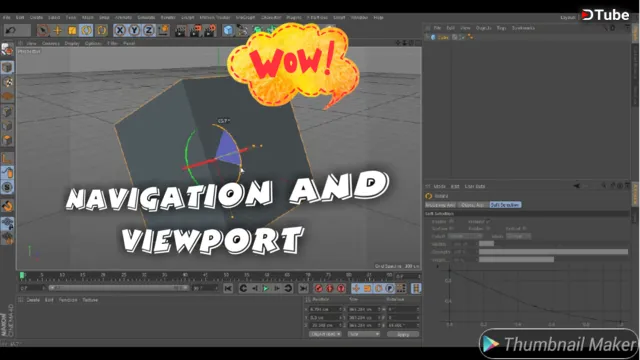Screen dimensions: 640x360
Task: Open the Size mode dropdown
Action: [x=364, y=334]
